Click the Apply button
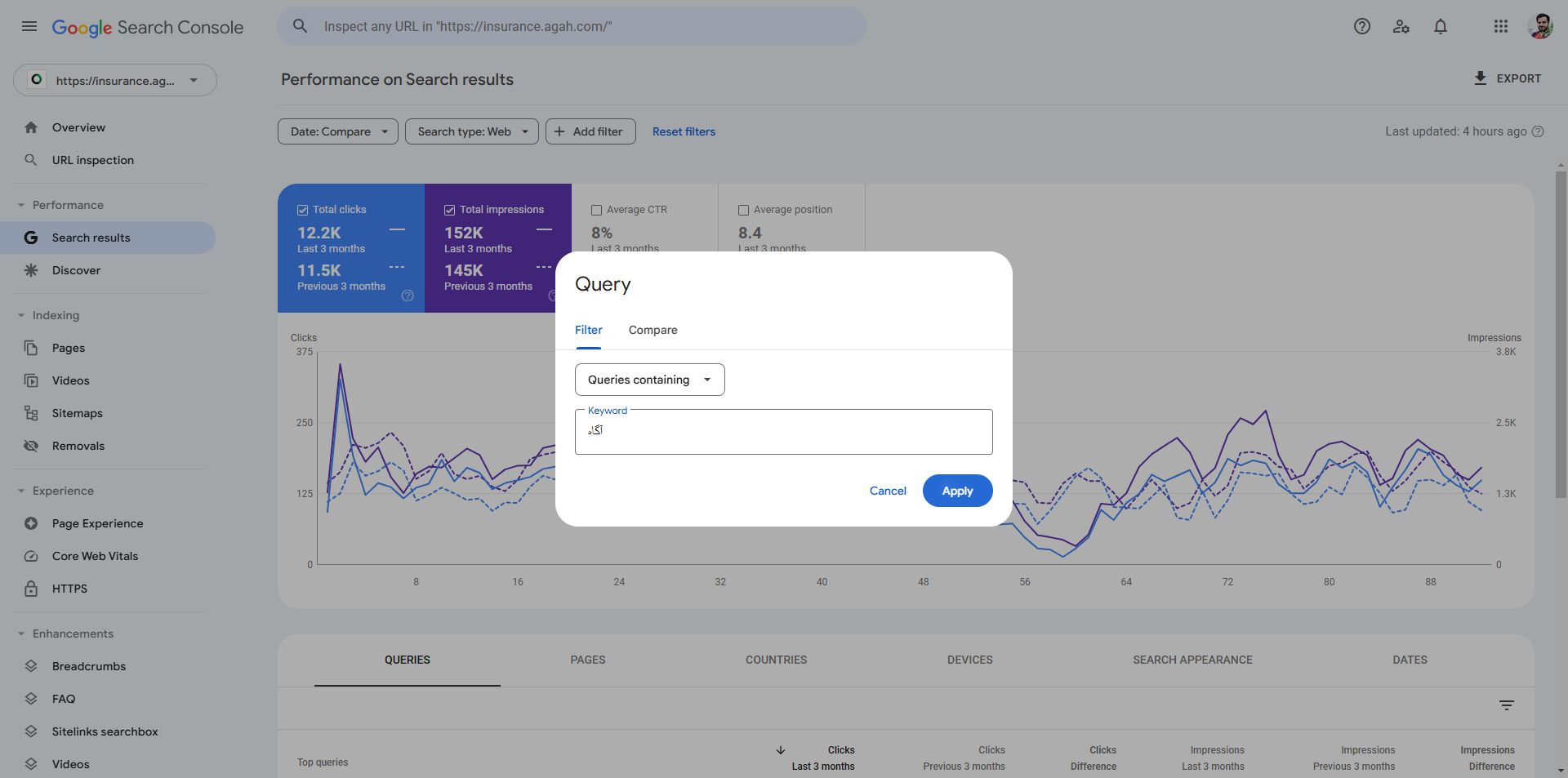This screenshot has width=1568, height=778. click(957, 491)
